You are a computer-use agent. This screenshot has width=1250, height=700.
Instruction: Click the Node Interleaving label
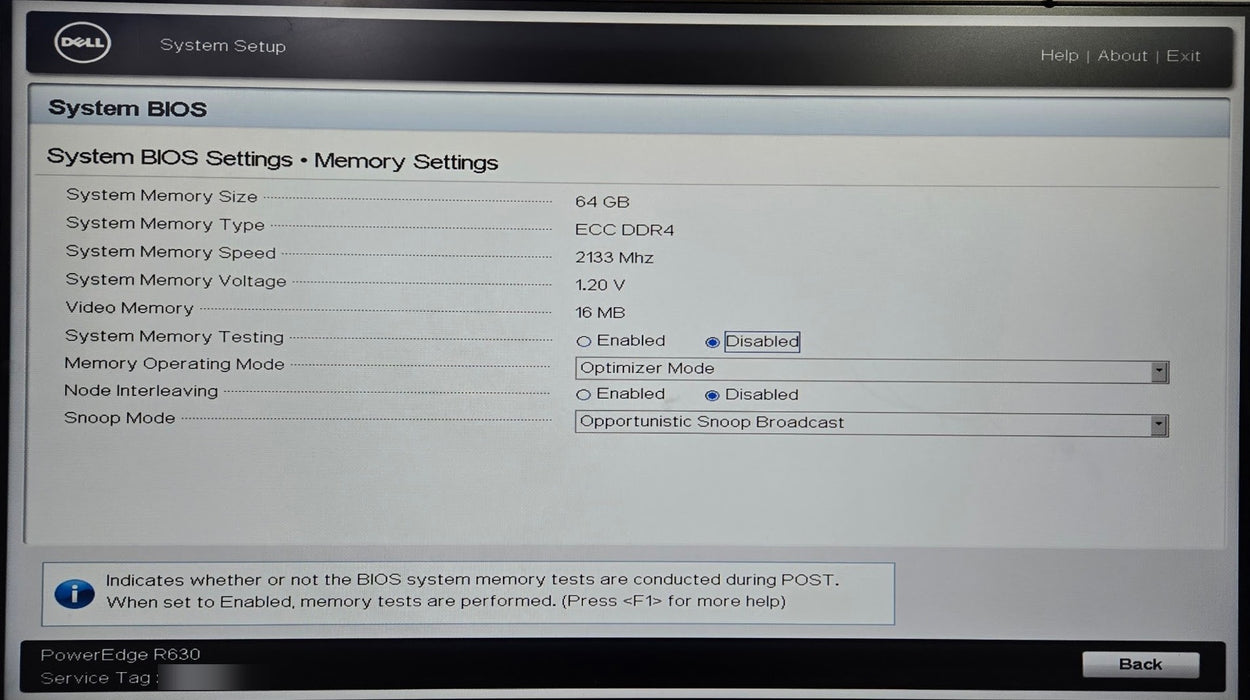click(141, 391)
